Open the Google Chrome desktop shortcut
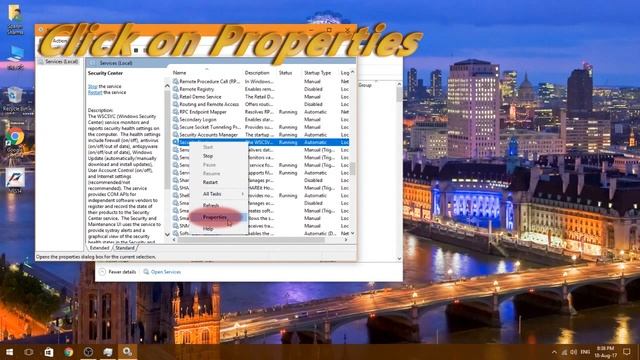This screenshot has width=640, height=360. [x=15, y=137]
